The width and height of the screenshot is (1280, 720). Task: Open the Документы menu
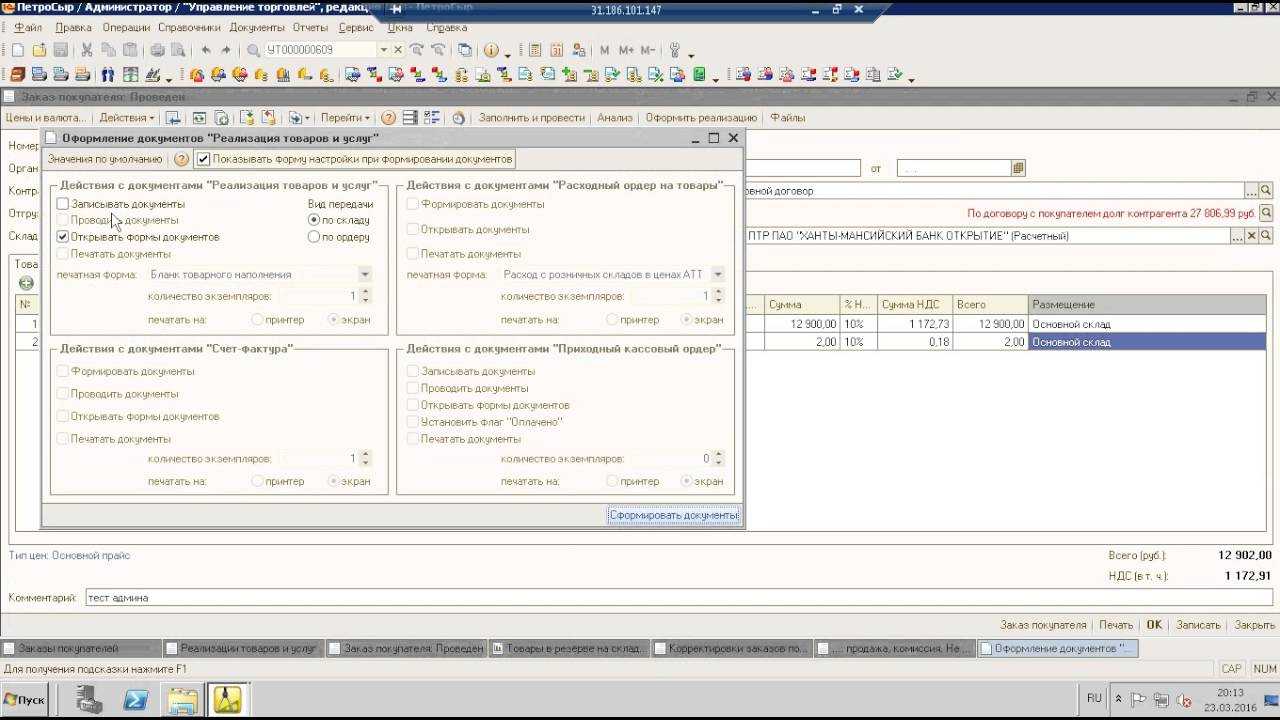point(257,28)
